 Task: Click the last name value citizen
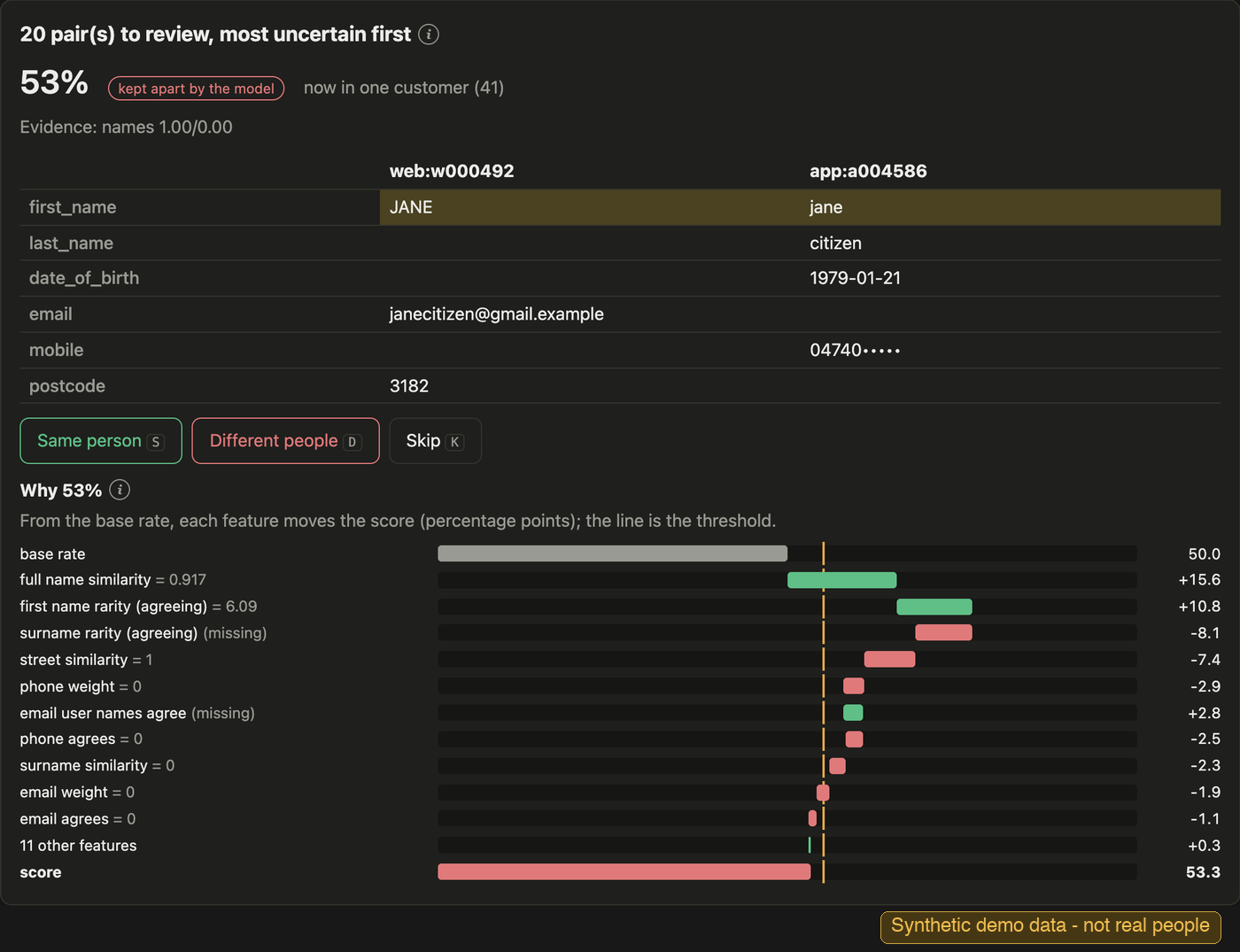click(x=835, y=243)
